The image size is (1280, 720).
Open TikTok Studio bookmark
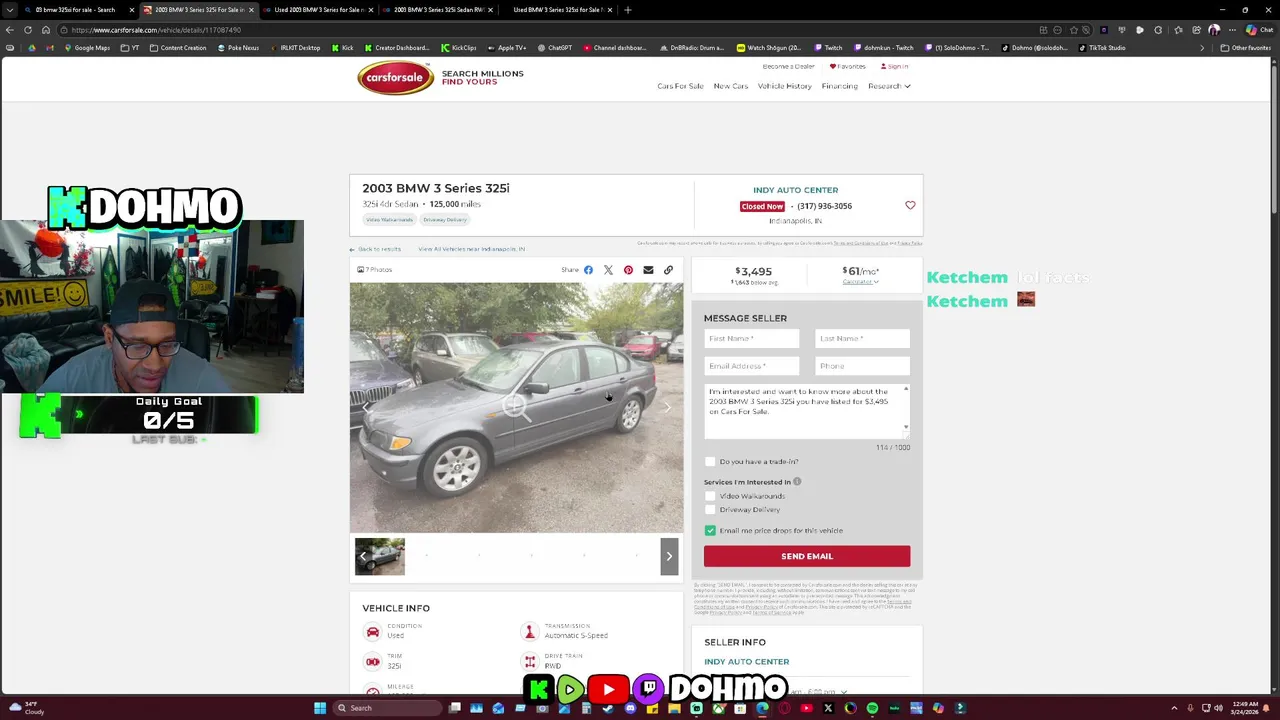(1102, 48)
